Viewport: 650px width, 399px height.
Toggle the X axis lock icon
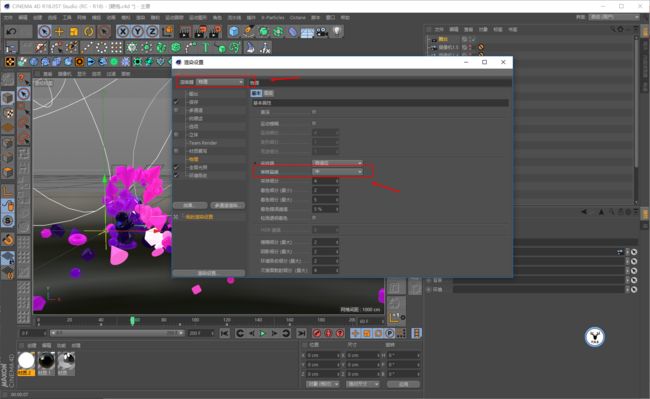tap(123, 31)
